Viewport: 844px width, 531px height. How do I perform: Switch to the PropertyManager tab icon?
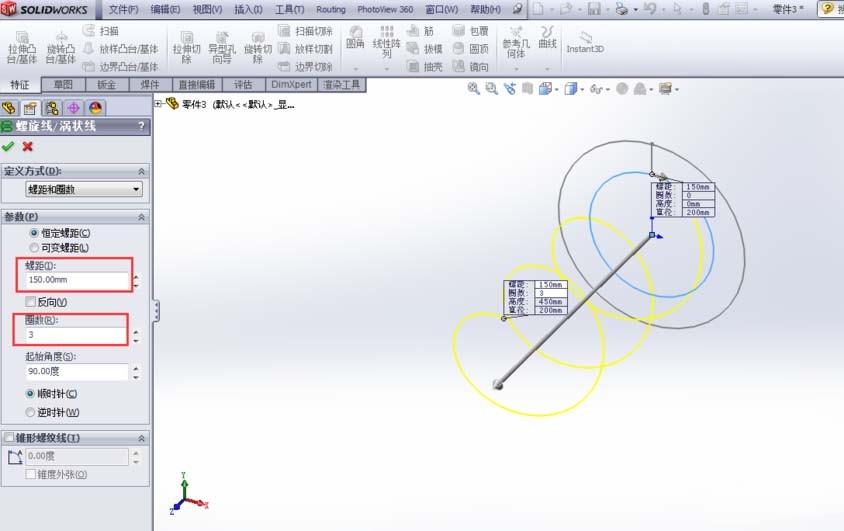30,108
